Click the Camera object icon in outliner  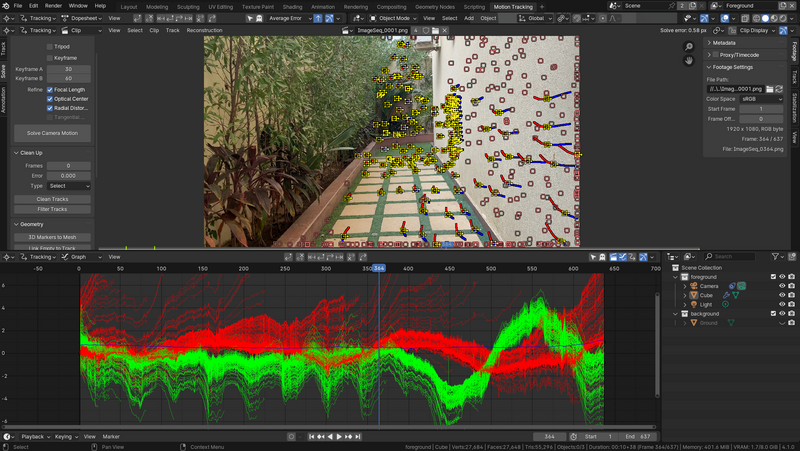(x=692, y=286)
